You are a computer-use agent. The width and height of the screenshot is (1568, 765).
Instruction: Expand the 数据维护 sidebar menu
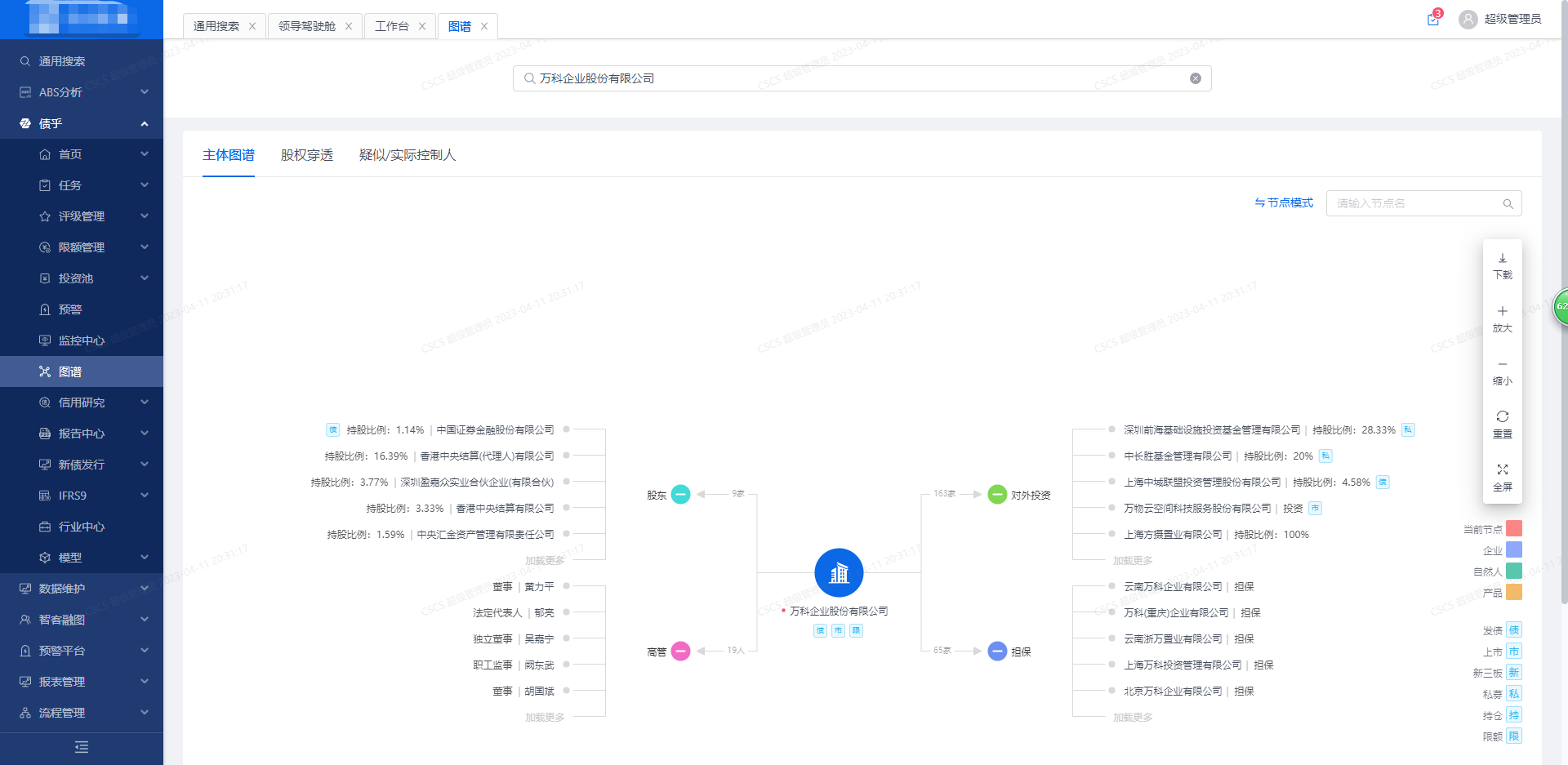pyautogui.click(x=82, y=589)
